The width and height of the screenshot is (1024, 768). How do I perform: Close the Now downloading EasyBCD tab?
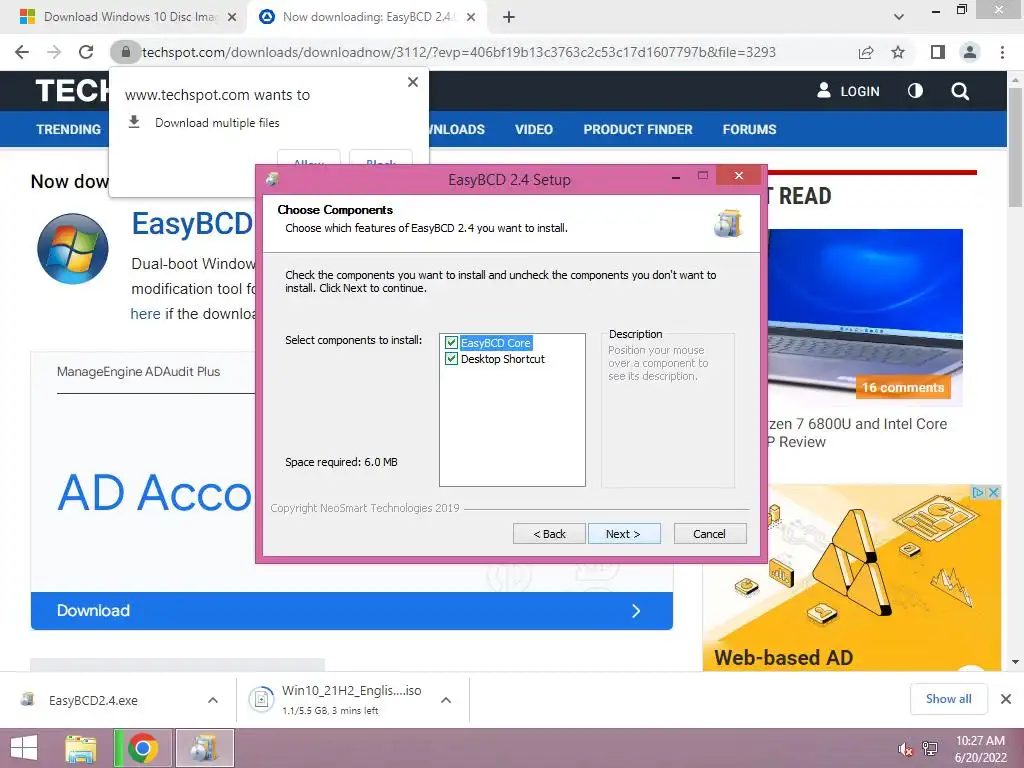point(471,17)
